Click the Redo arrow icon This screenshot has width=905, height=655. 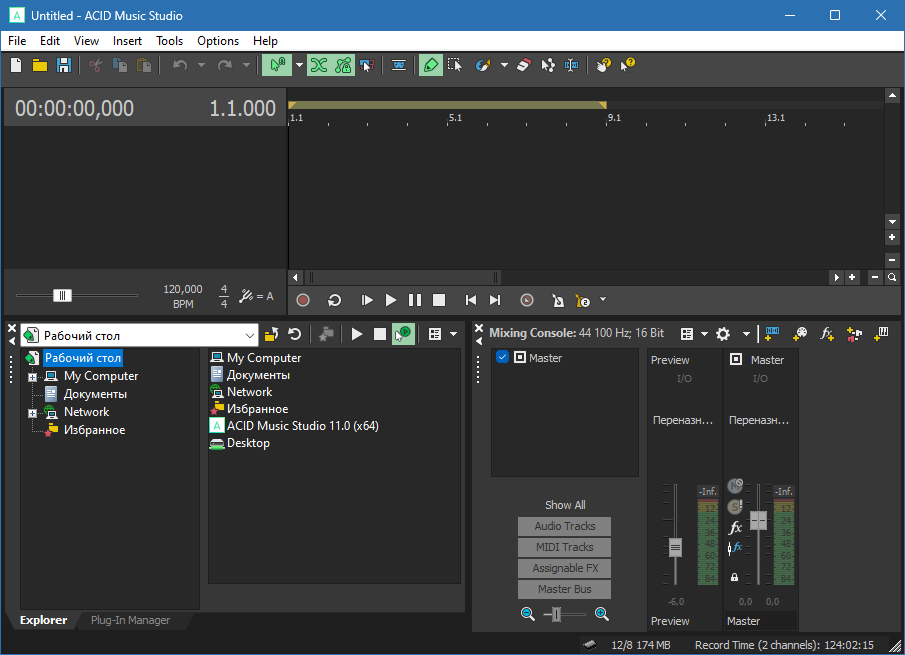[225, 65]
